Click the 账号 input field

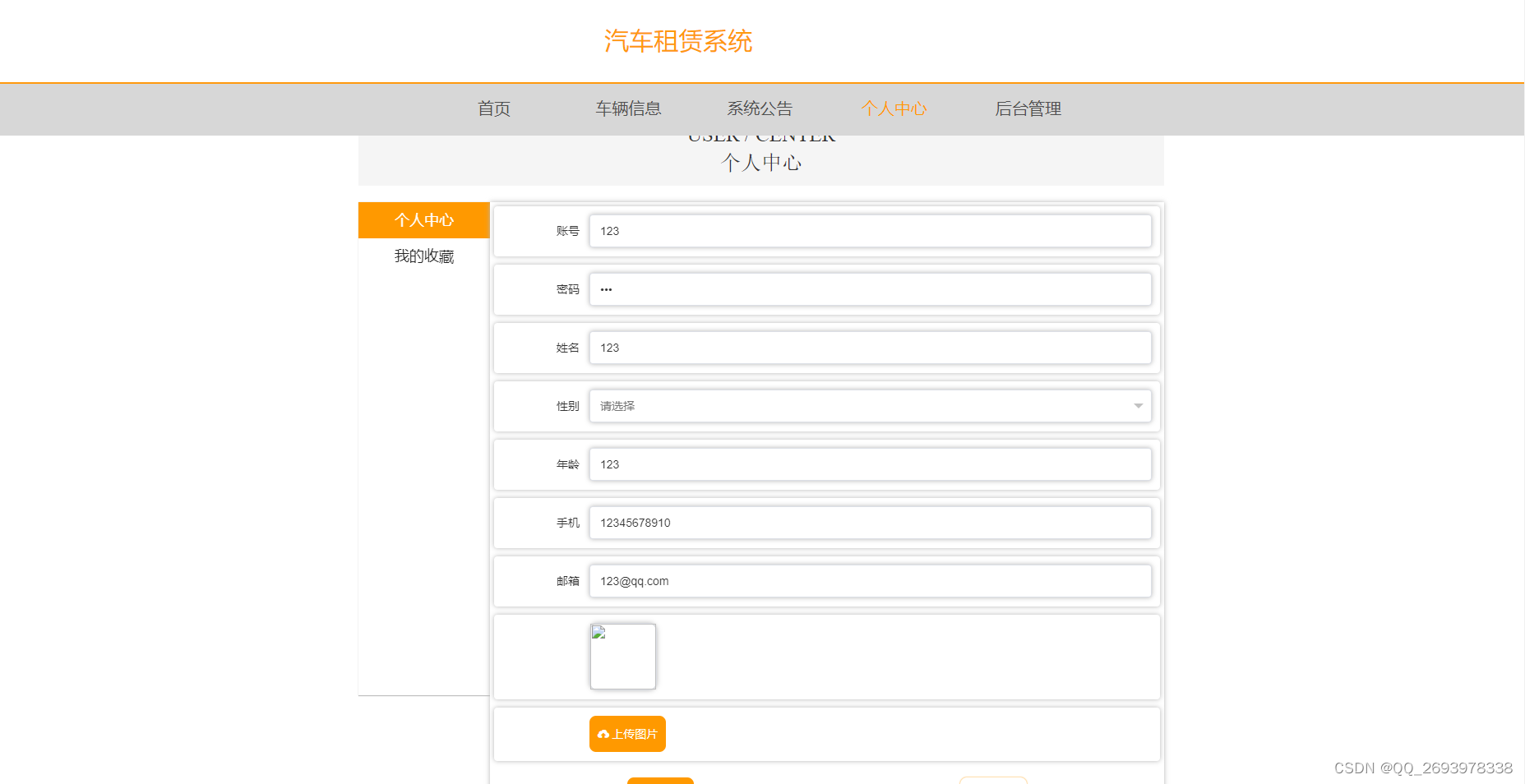[870, 231]
